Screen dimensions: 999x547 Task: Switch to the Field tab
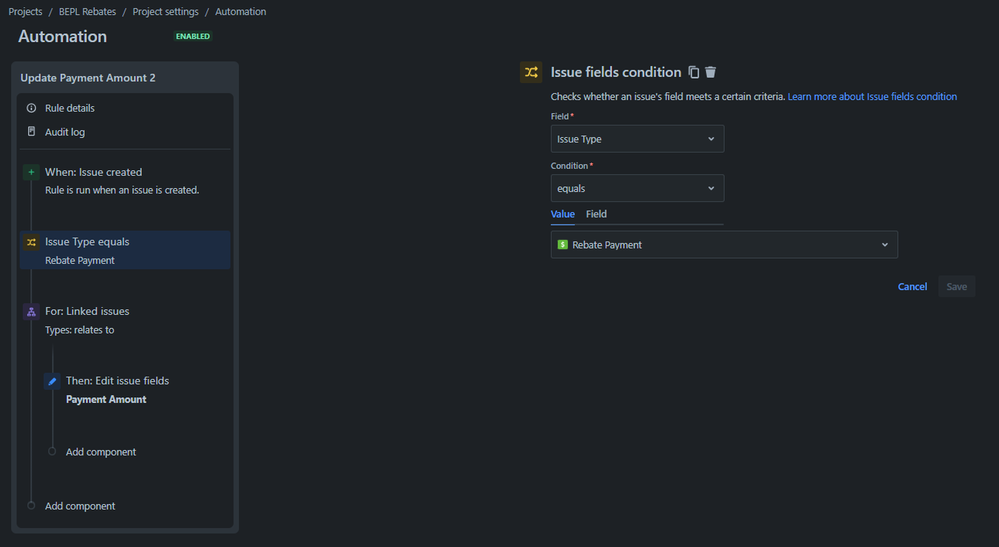coord(596,214)
